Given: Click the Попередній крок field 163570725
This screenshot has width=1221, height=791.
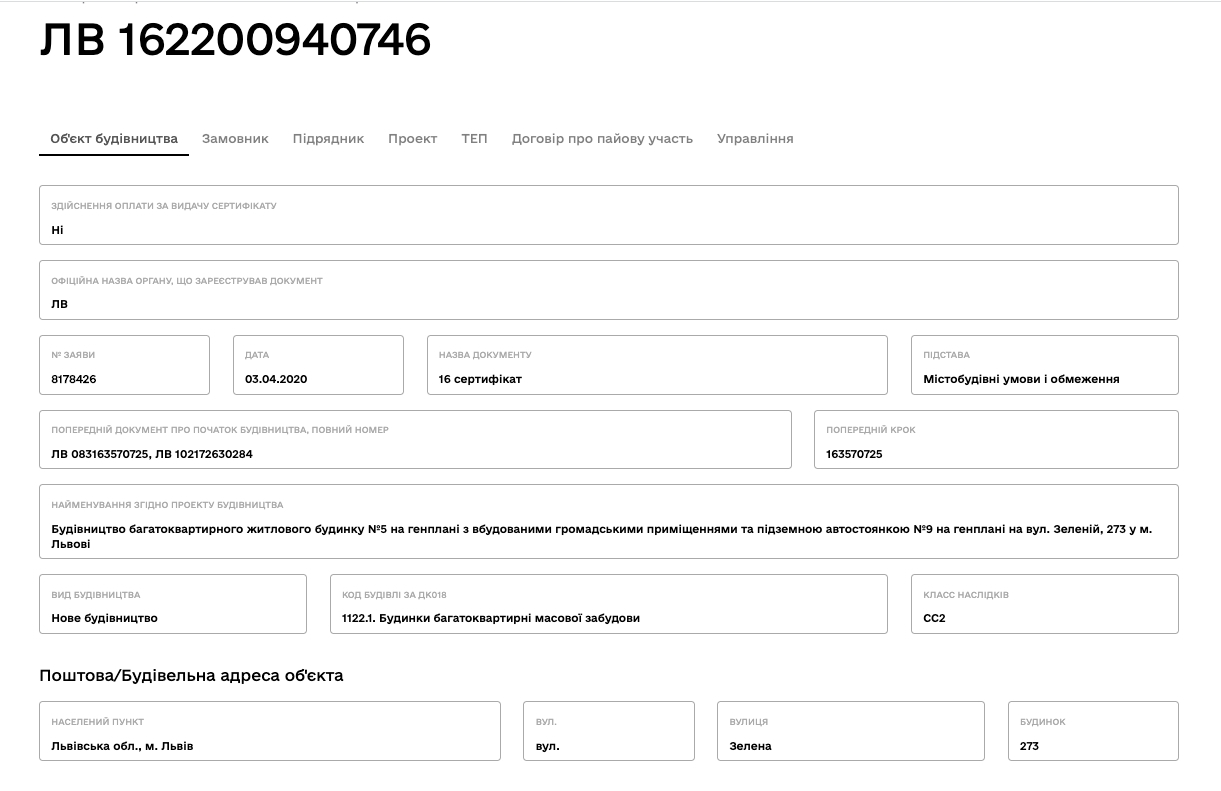Looking at the screenshot, I should (996, 439).
